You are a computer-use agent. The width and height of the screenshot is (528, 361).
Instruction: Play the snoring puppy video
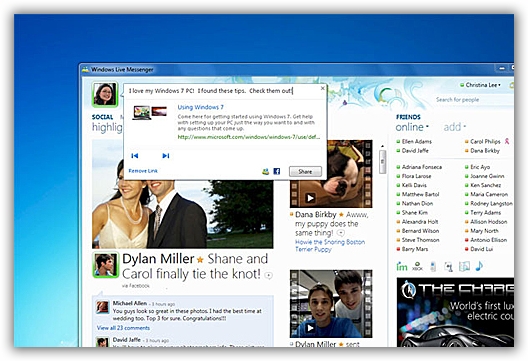tap(310, 198)
